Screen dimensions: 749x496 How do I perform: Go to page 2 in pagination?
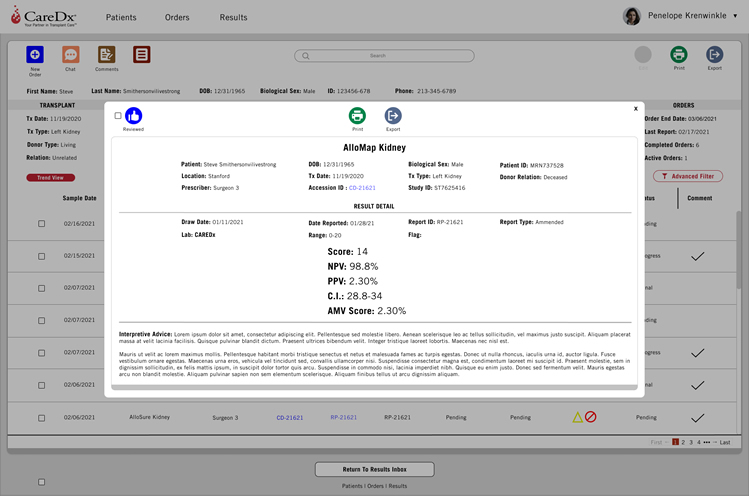coord(683,442)
